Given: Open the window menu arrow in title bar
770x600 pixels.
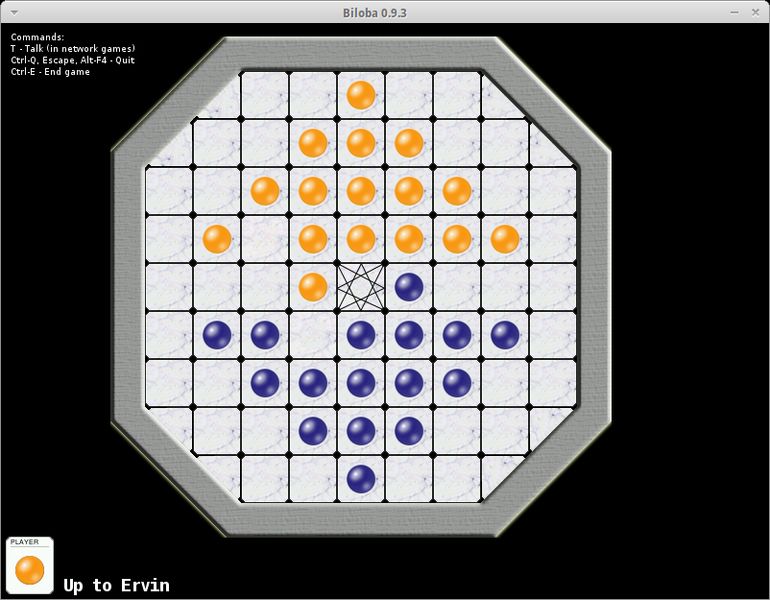Looking at the screenshot, I should [14, 13].
